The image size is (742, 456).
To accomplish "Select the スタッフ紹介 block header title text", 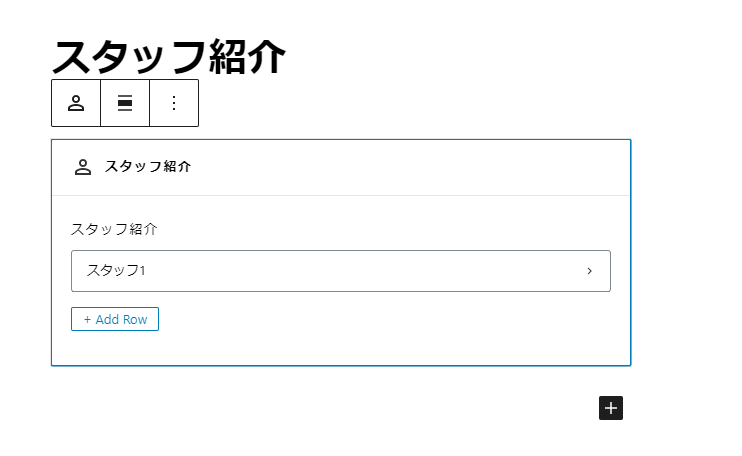I will (148, 167).
